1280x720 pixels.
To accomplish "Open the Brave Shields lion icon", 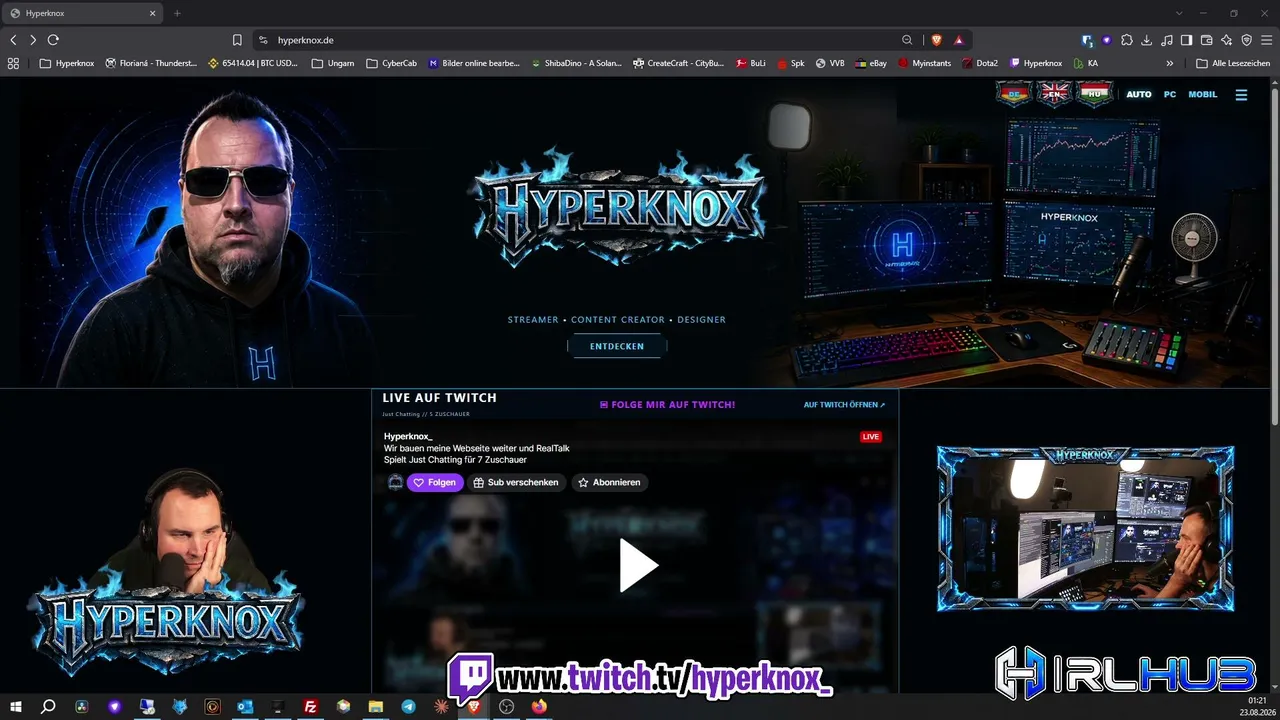I will (x=936, y=40).
